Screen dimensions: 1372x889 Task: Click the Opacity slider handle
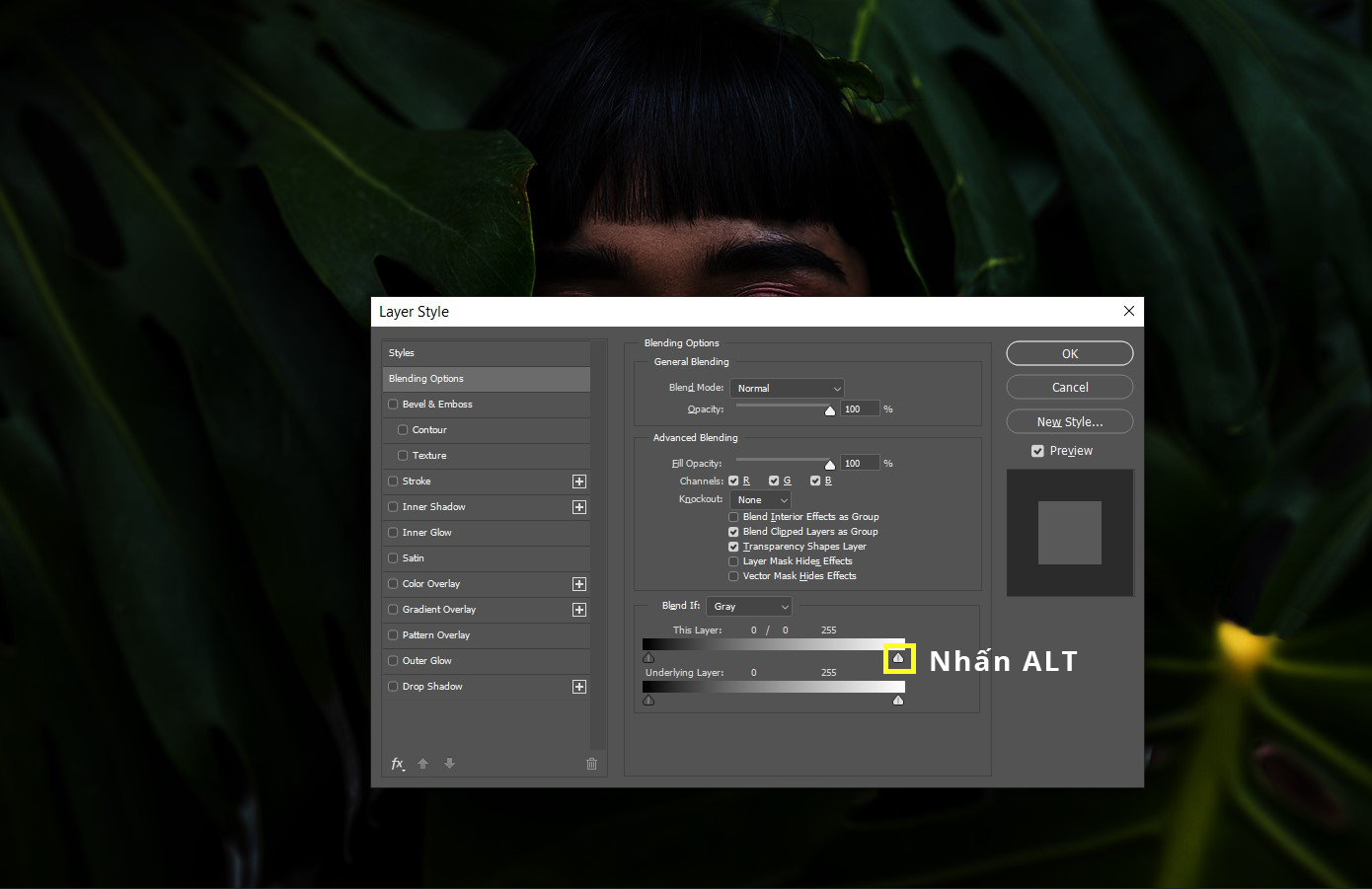(830, 410)
